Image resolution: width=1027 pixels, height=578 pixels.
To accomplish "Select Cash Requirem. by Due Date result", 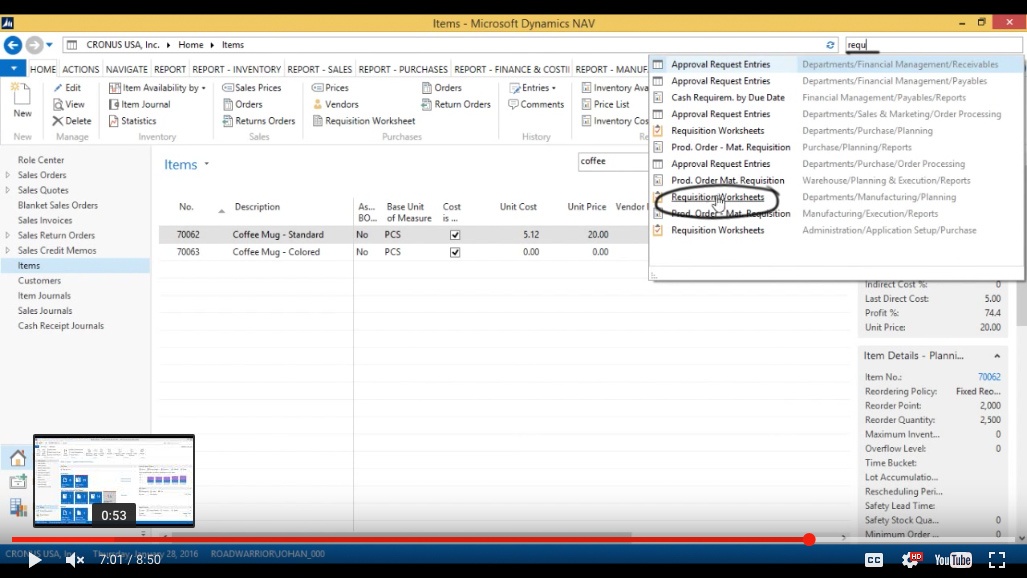I will [x=728, y=98].
